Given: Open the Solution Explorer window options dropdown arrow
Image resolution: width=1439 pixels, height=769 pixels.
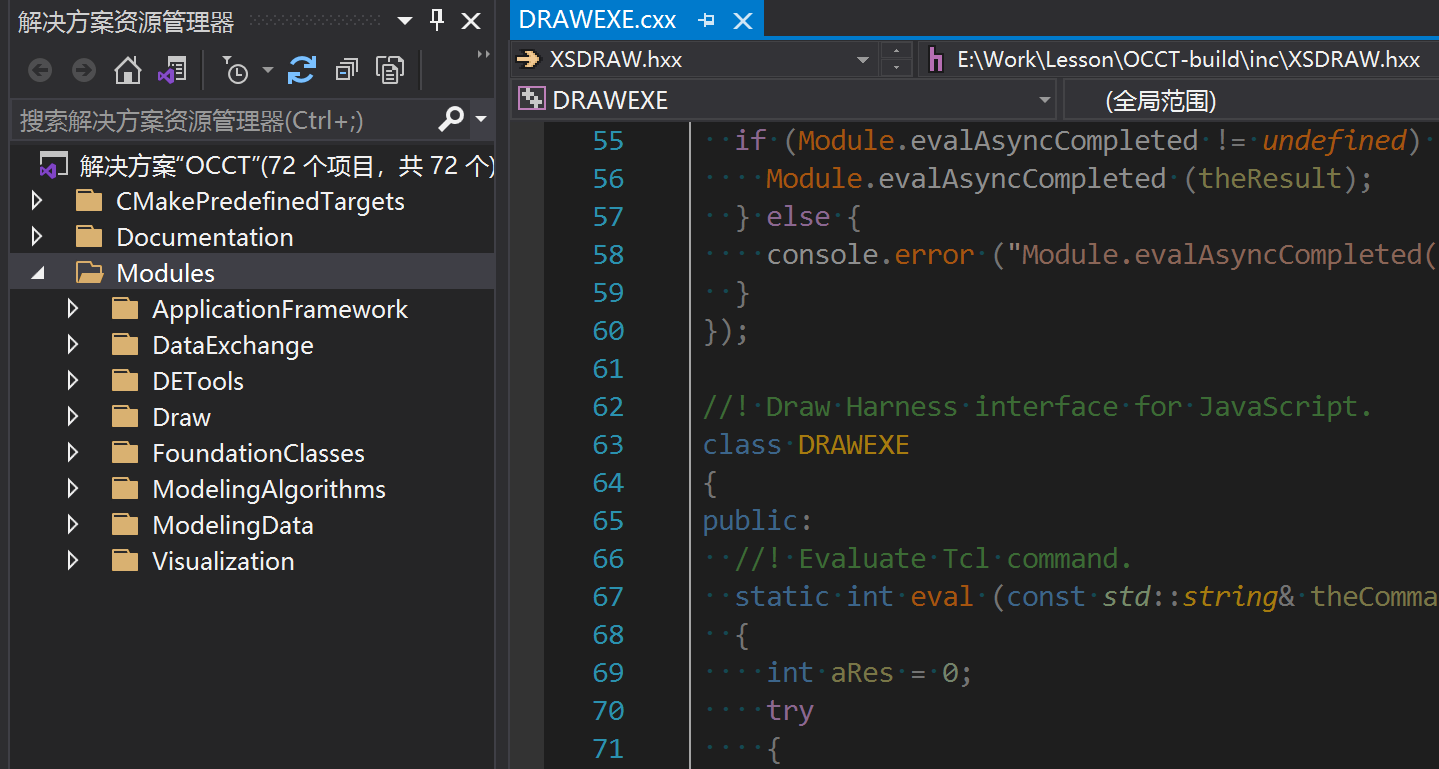Looking at the screenshot, I should click(404, 20).
